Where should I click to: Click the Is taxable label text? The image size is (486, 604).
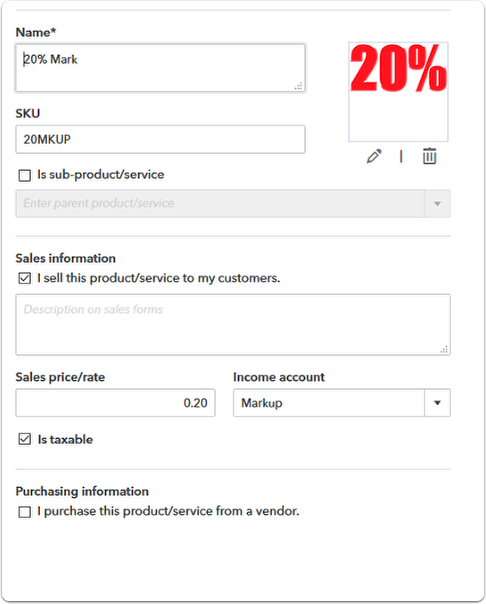65,440
